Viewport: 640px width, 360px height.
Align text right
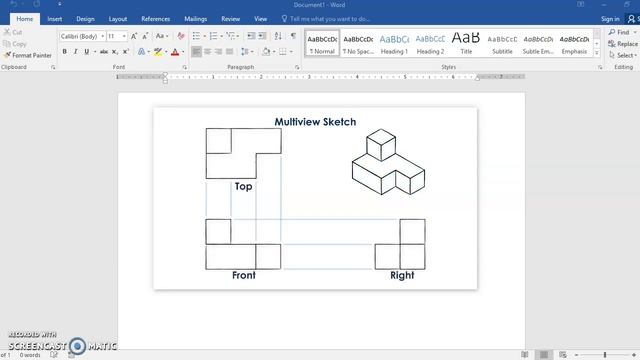tap(218, 52)
